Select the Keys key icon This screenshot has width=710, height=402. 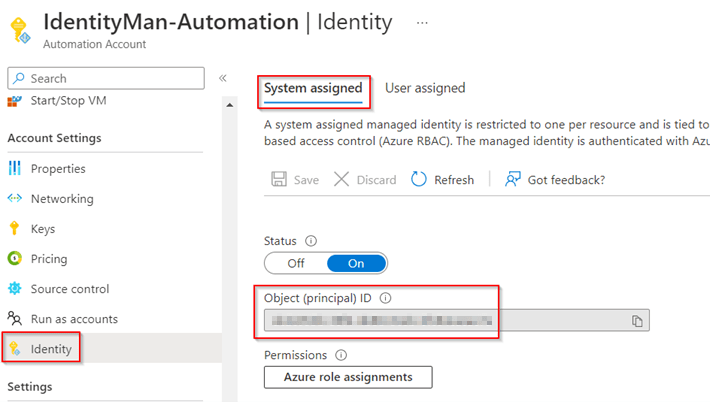point(15,229)
